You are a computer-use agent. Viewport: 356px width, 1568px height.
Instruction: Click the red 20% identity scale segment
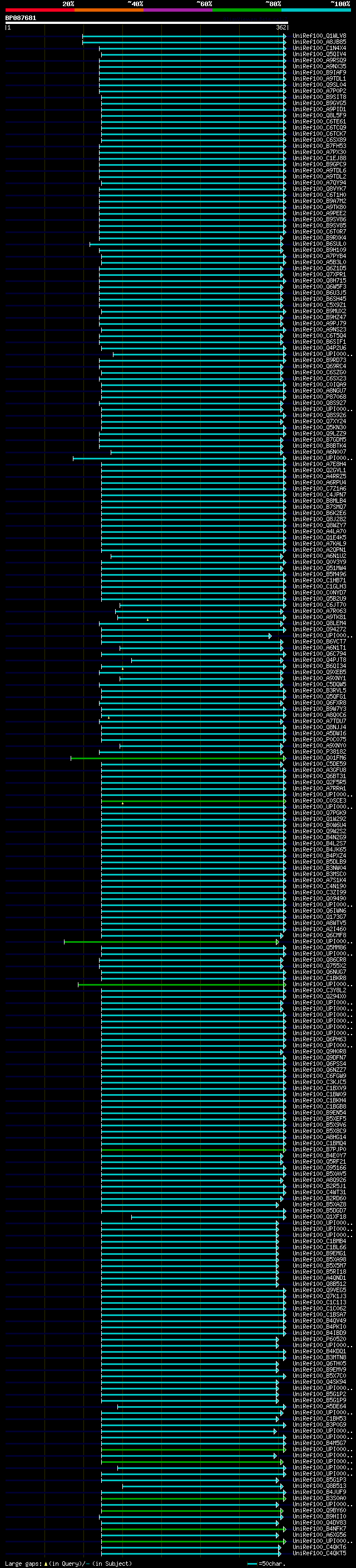coord(39,10)
